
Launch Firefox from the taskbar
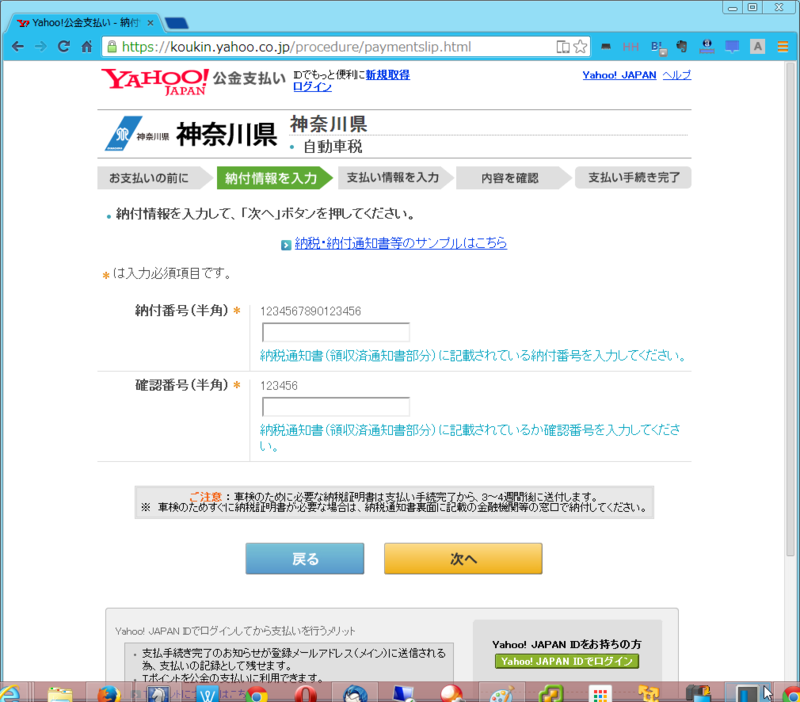pyautogui.click(x=109, y=694)
